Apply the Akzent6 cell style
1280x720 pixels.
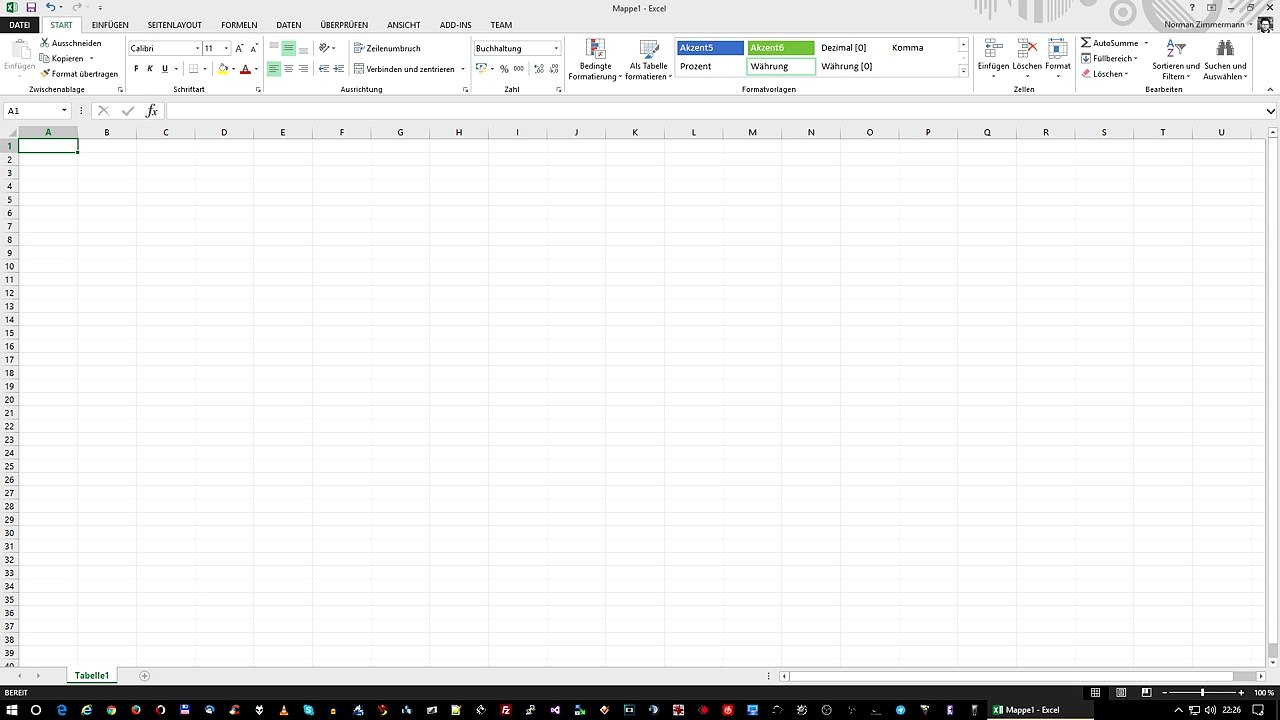(781, 48)
